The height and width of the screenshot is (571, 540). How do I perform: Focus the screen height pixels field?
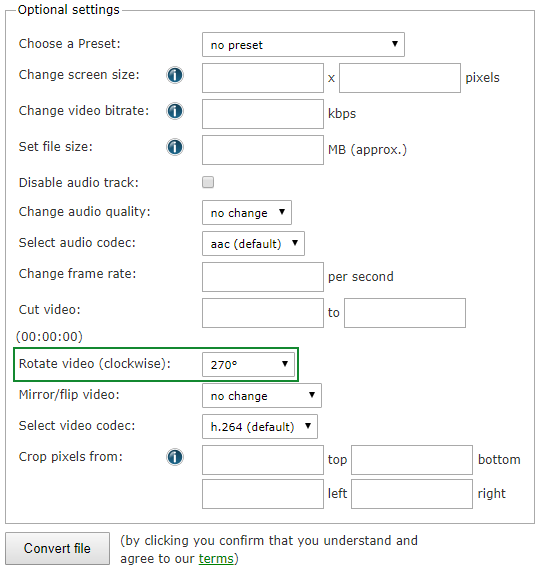click(x=400, y=78)
